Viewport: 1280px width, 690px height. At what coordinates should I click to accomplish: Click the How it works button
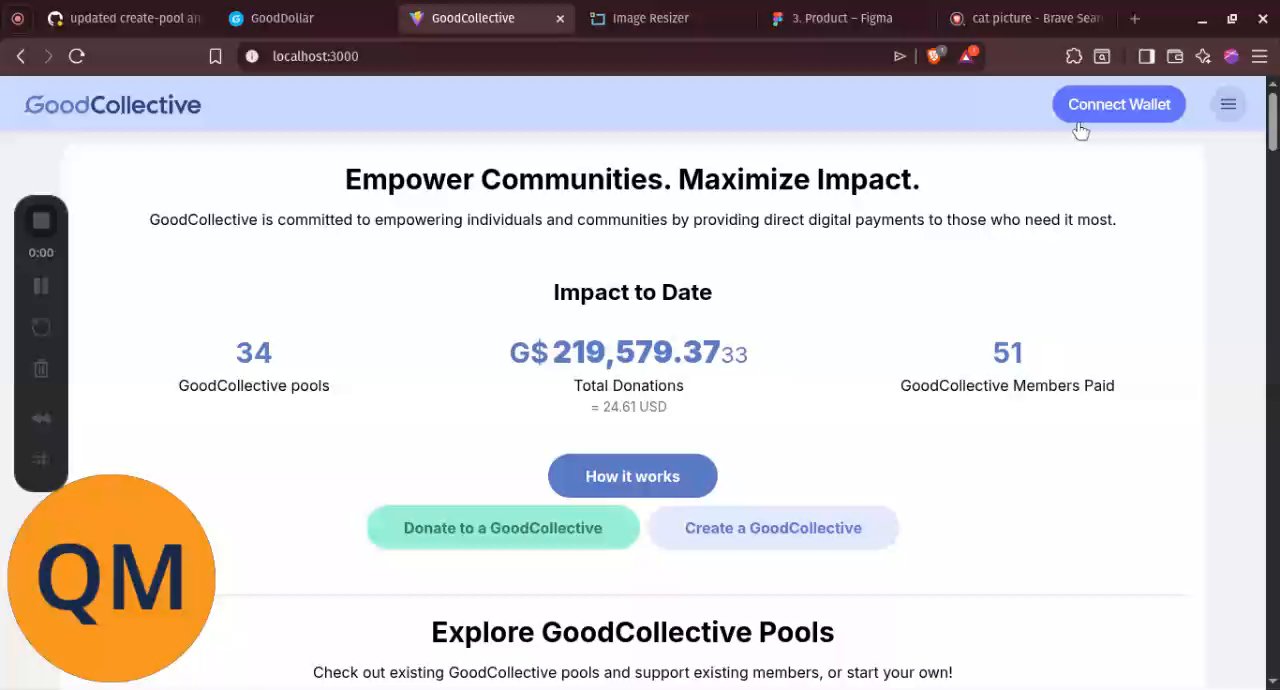pos(632,476)
